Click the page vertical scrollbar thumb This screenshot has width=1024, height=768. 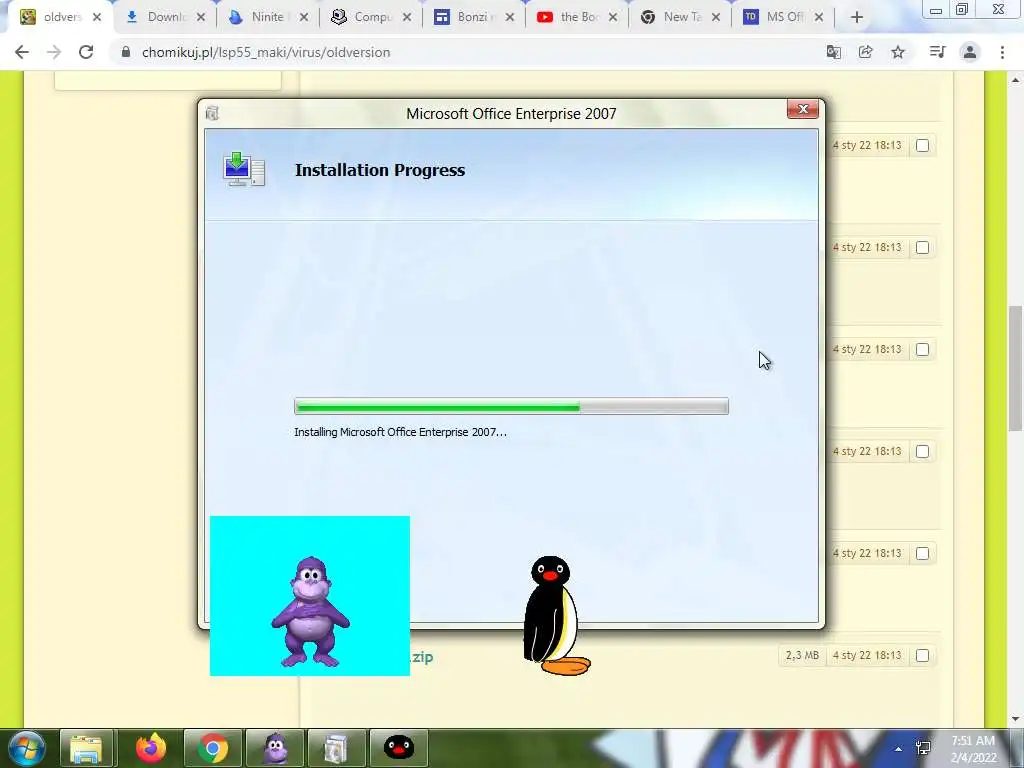pyautogui.click(x=1015, y=368)
